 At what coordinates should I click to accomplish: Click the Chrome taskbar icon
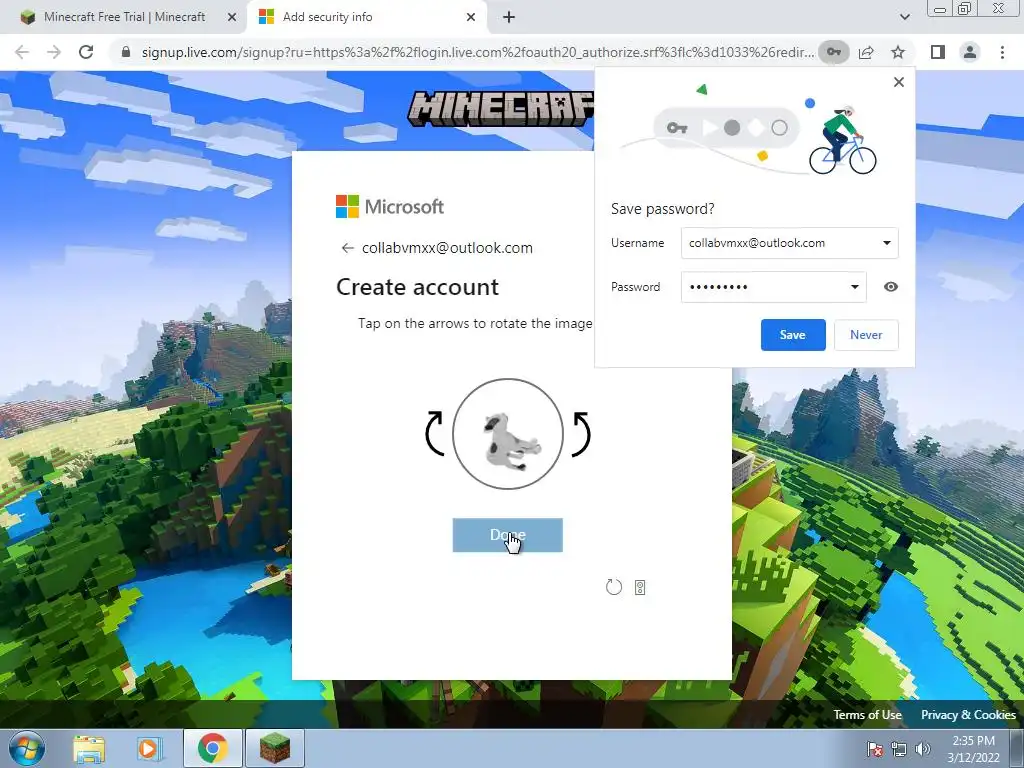pos(212,749)
